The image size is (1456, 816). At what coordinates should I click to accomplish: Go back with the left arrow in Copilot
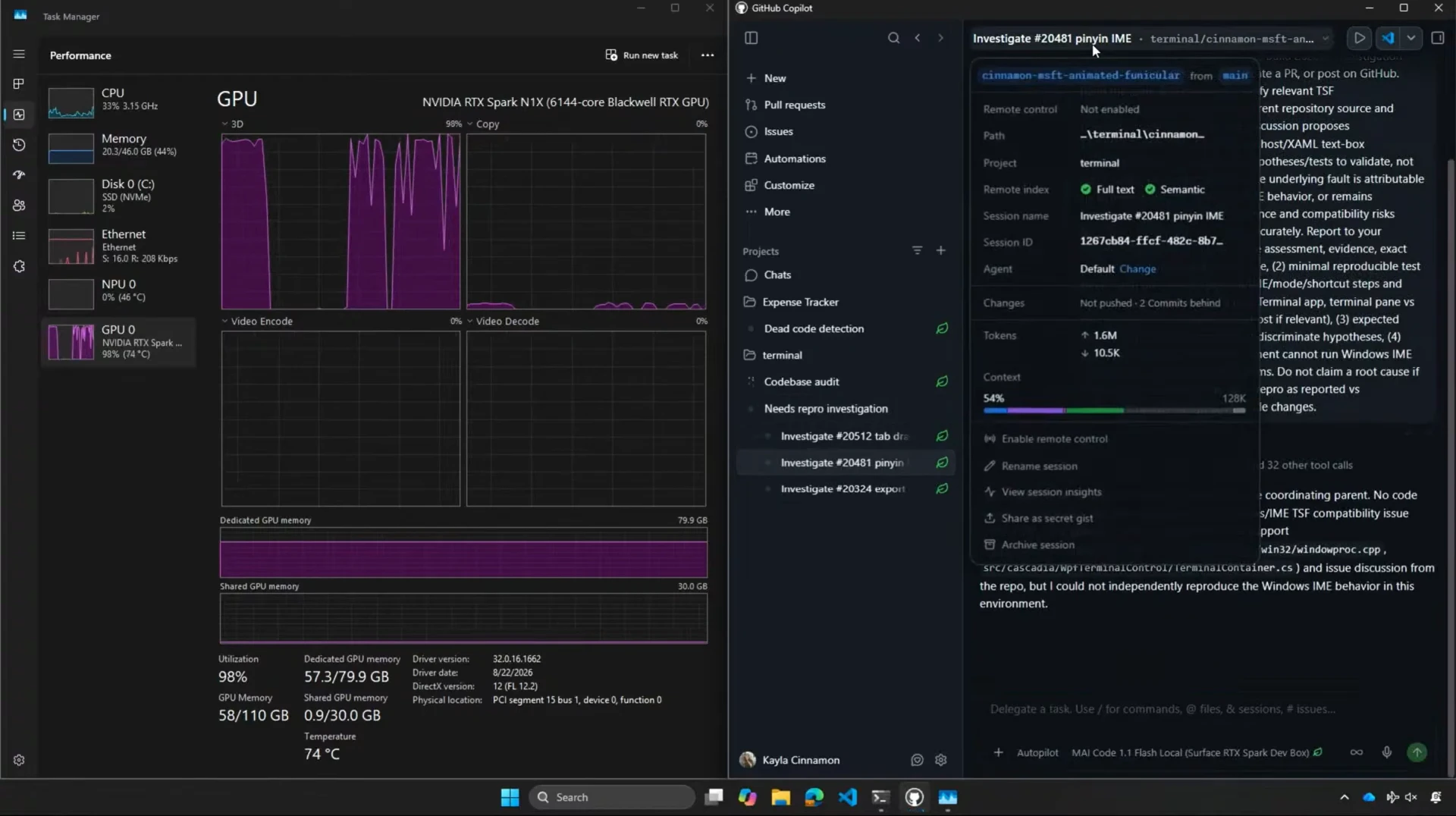(918, 38)
